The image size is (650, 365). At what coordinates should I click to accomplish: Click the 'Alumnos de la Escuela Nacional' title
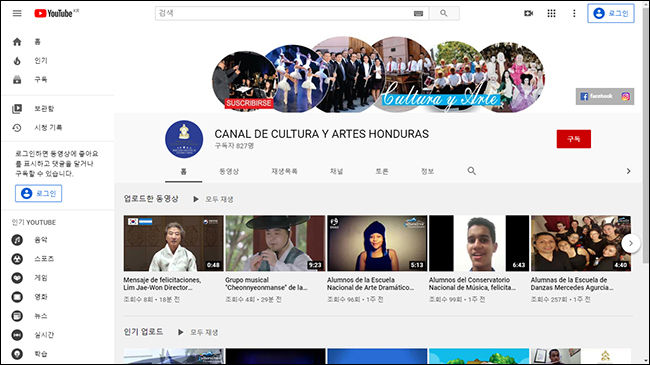coord(370,284)
